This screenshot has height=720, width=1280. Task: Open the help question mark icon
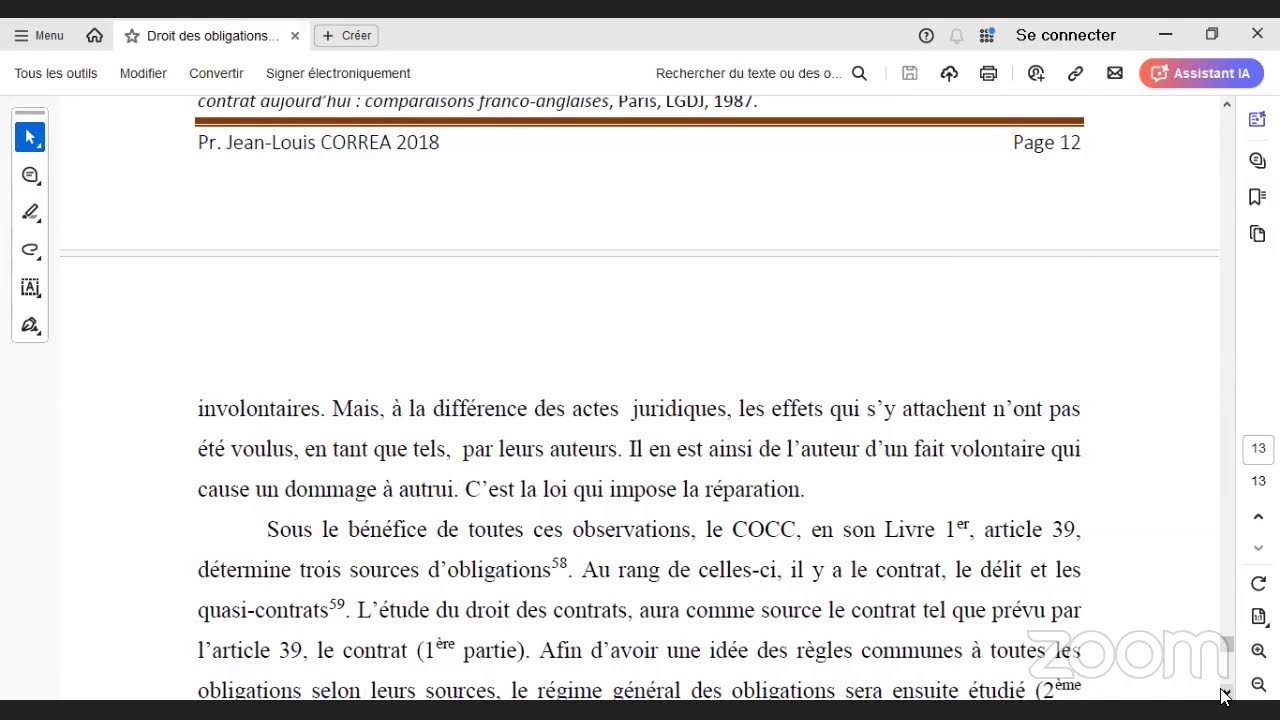926,35
